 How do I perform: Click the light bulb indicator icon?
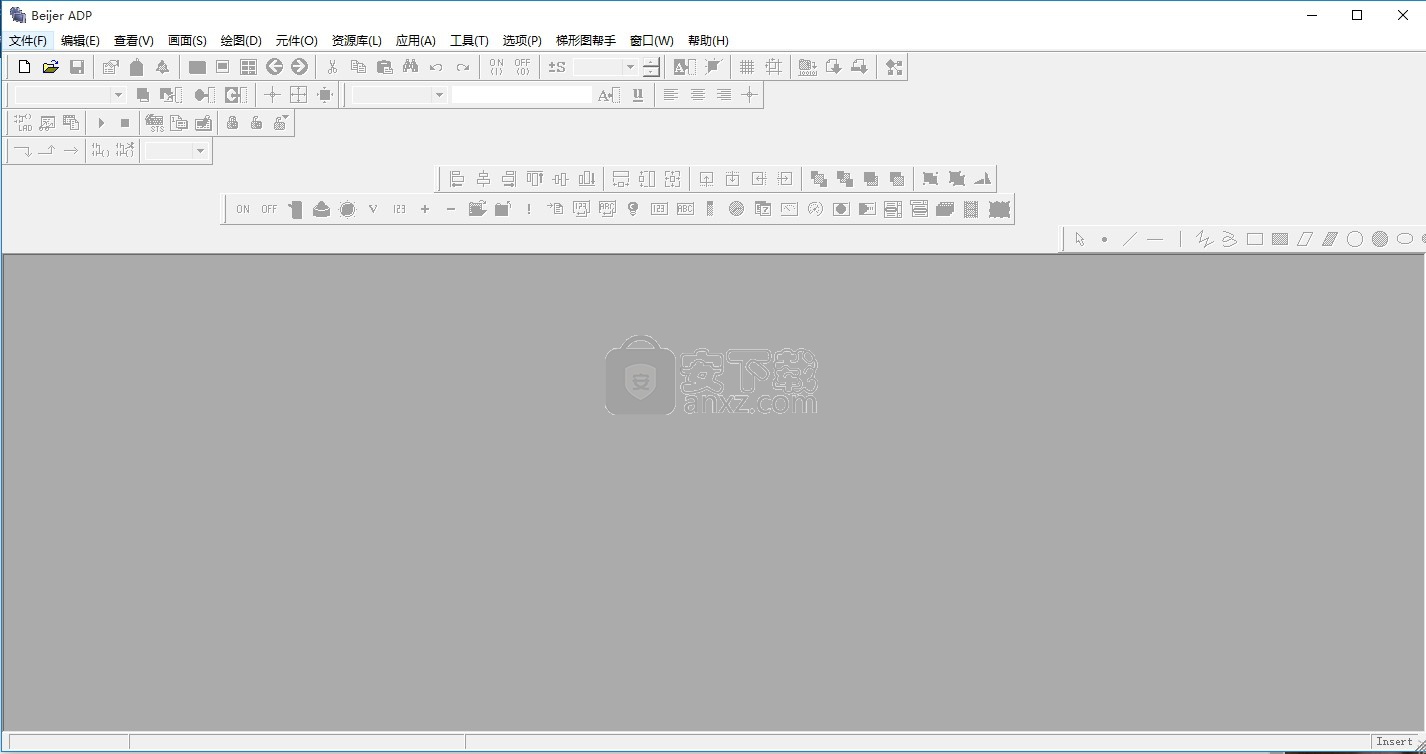click(633, 209)
